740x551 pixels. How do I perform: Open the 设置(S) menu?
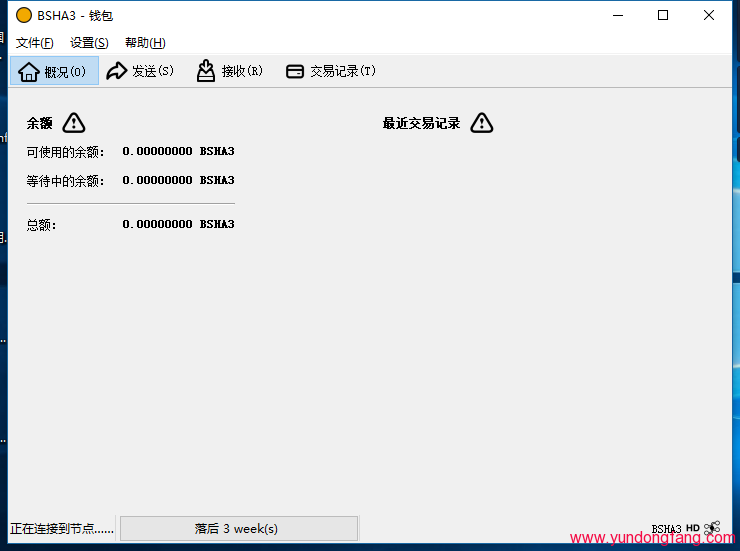coord(89,43)
